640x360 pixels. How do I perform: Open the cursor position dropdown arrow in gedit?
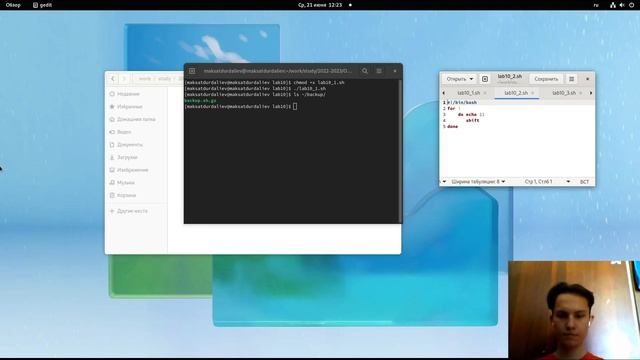pos(568,182)
